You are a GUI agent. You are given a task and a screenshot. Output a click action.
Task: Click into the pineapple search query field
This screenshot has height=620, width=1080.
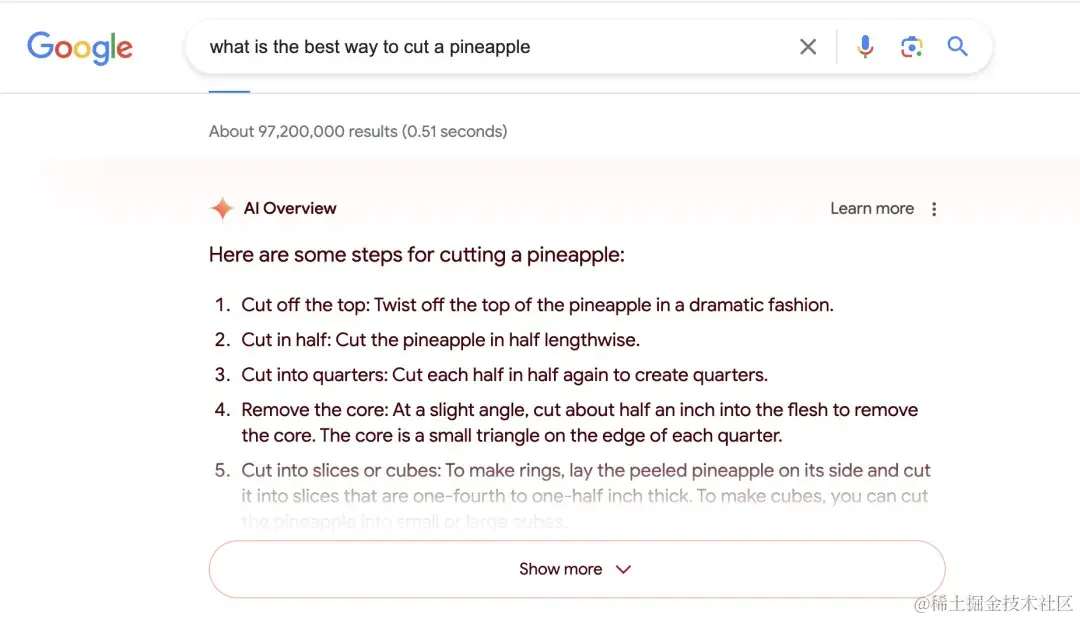[x=480, y=47]
